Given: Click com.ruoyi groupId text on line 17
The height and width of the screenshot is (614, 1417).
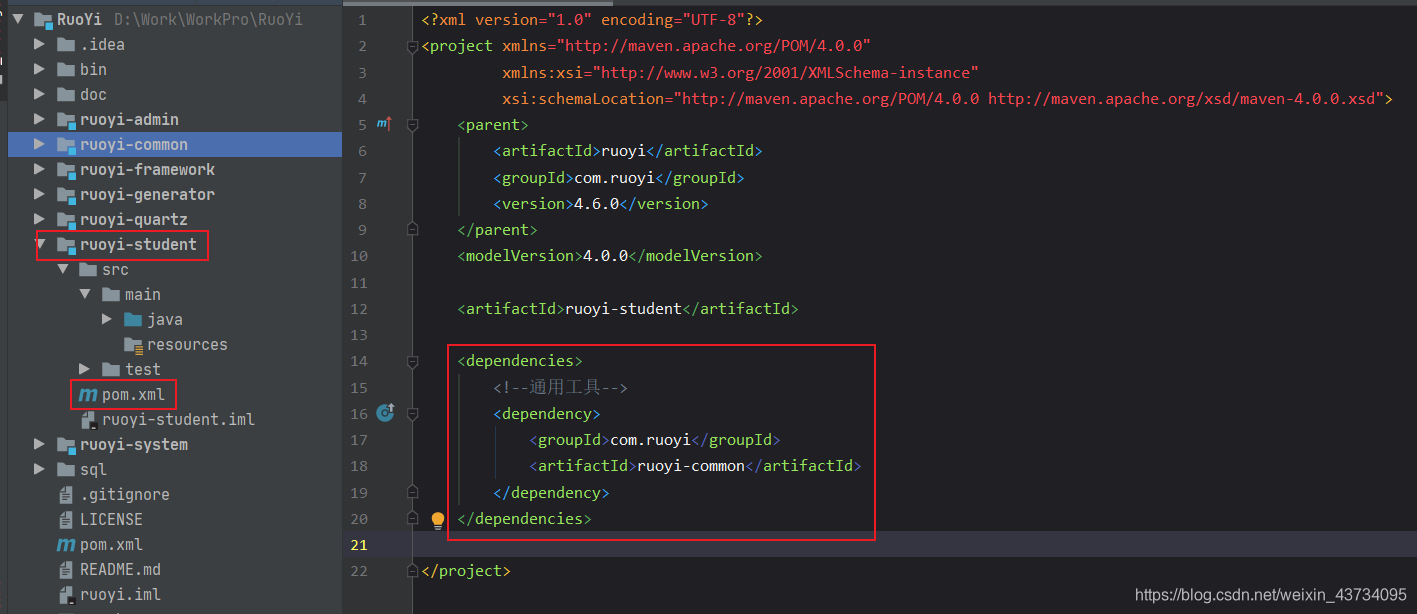Looking at the screenshot, I should 650,440.
